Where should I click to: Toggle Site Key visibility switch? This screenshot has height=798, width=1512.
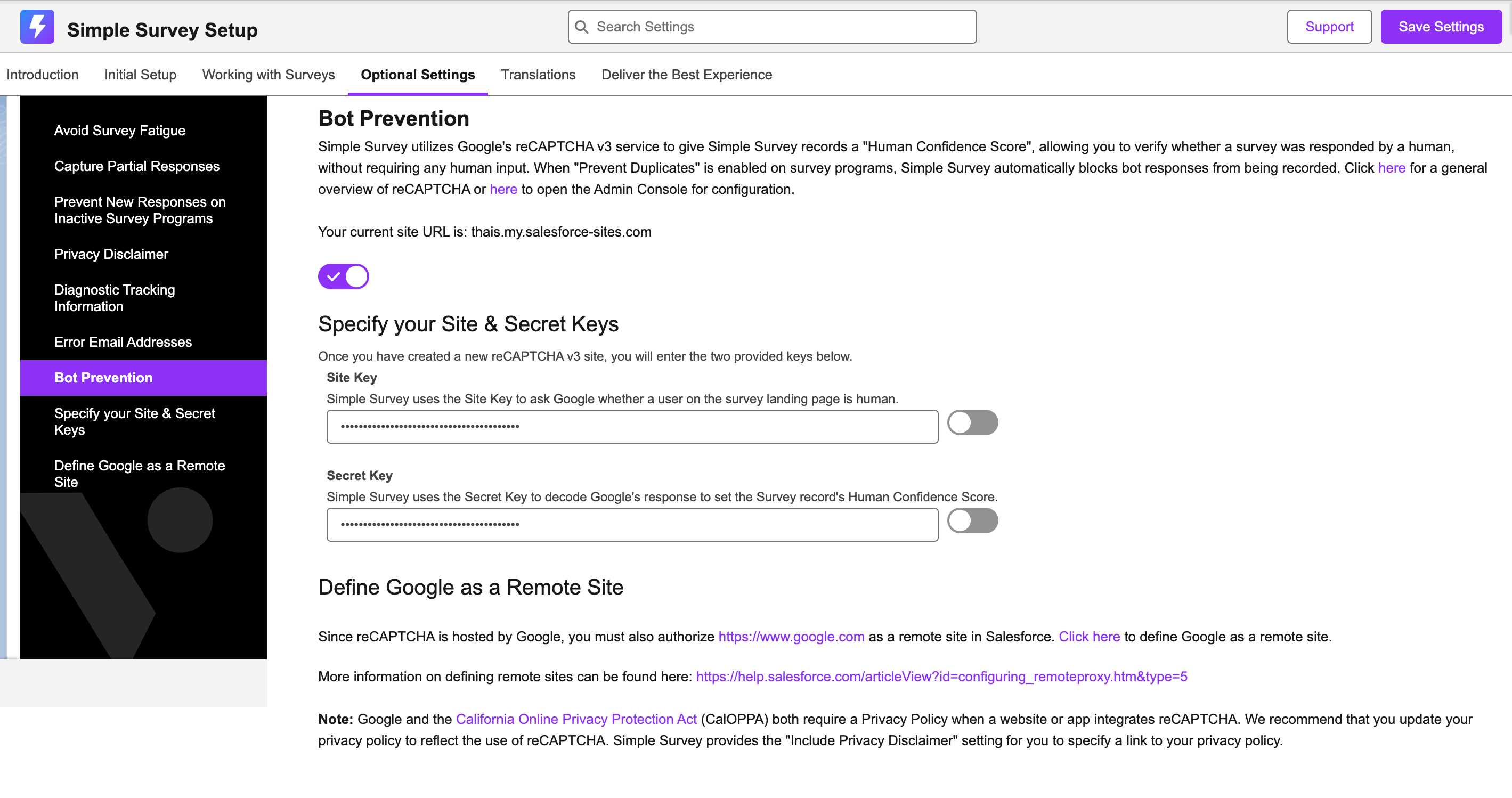coord(973,423)
